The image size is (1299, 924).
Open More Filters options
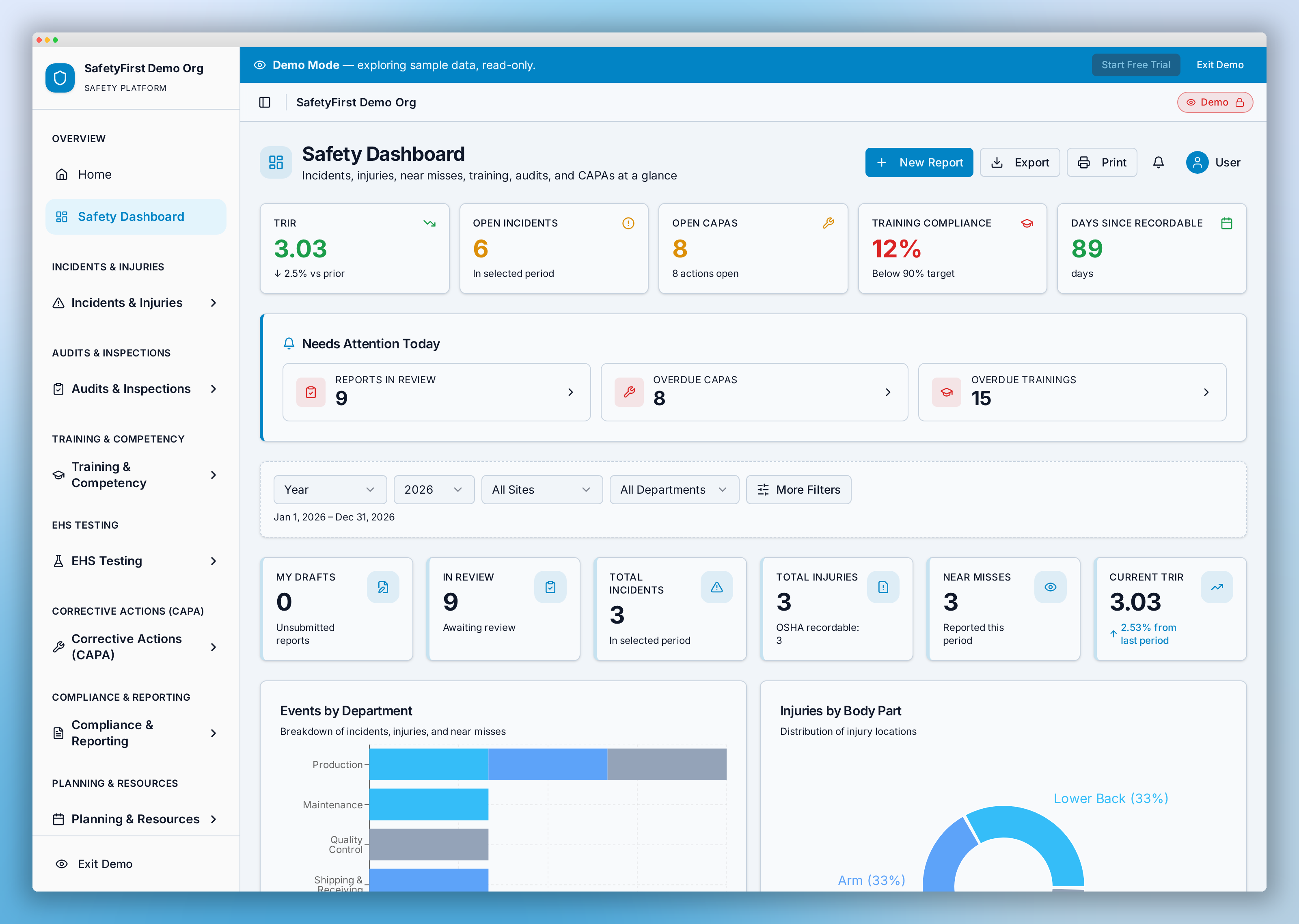coord(798,490)
